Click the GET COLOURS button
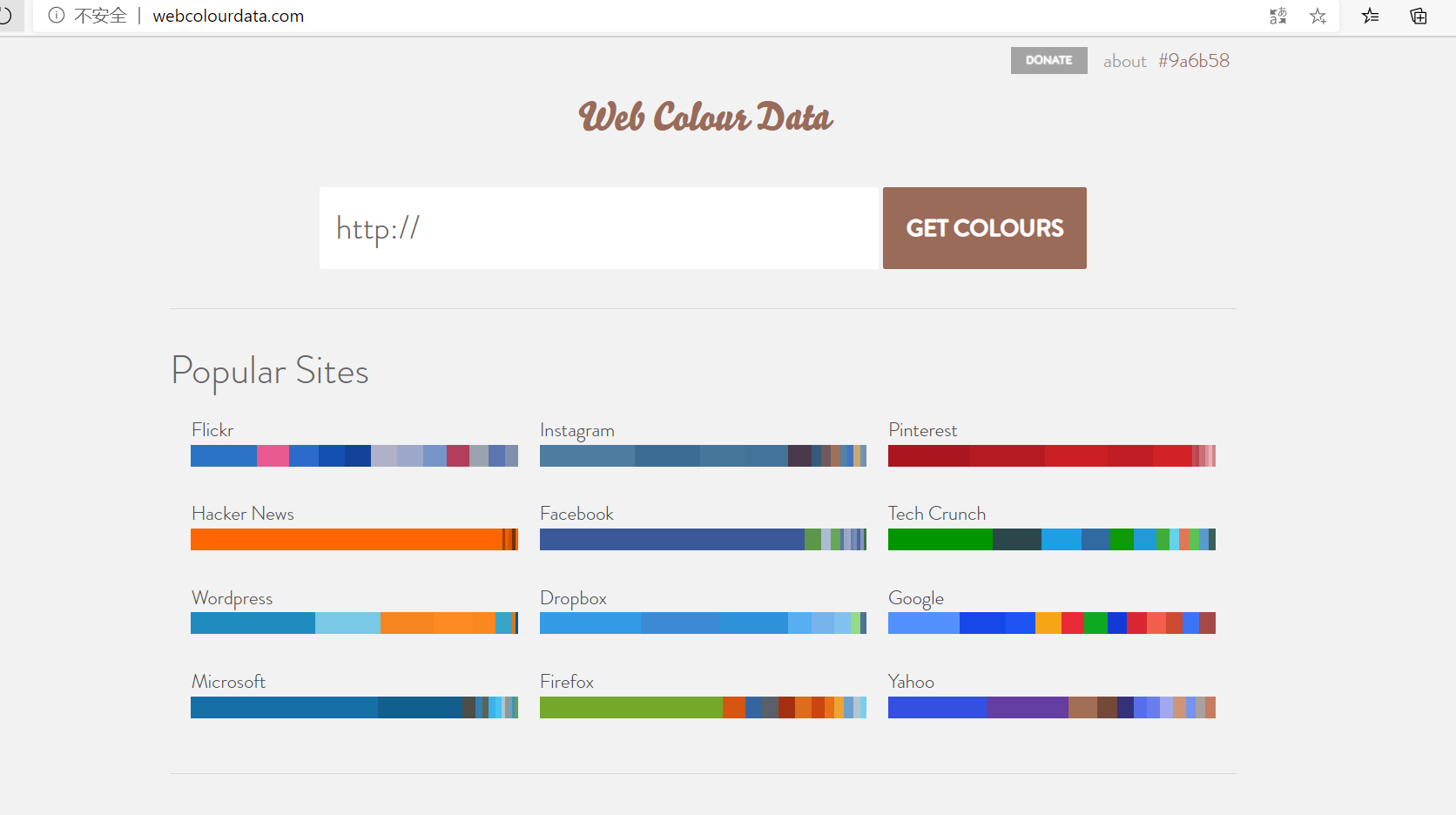 [x=985, y=228]
